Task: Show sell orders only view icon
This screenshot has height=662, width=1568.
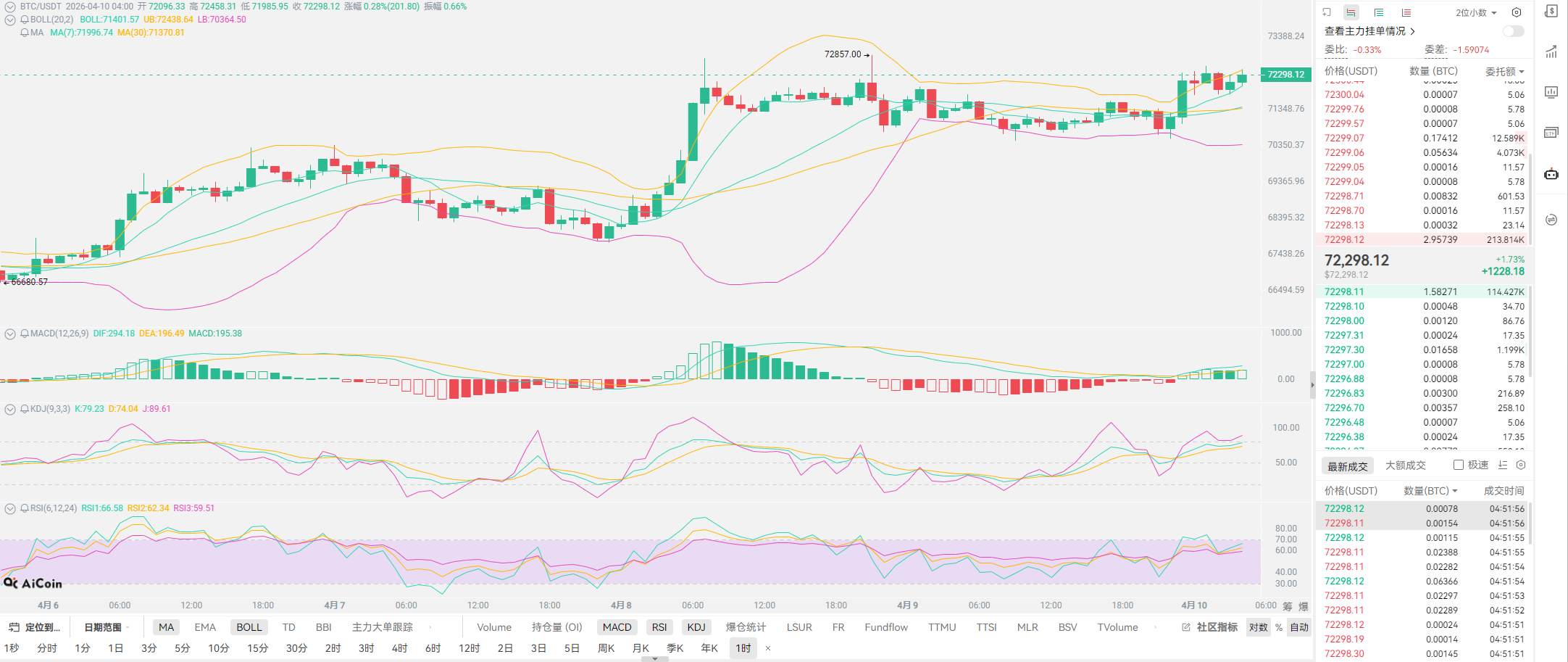Action: pyautogui.click(x=1406, y=12)
